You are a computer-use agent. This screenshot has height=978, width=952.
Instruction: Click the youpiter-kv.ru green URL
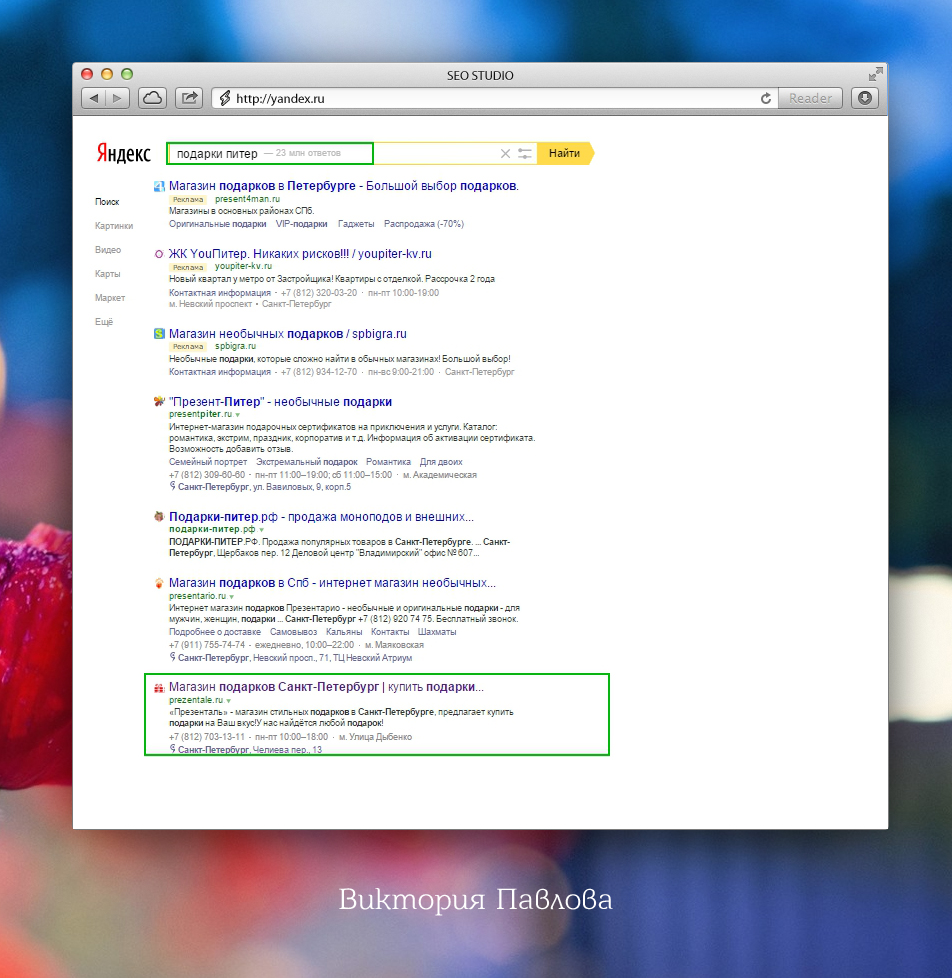click(243, 266)
